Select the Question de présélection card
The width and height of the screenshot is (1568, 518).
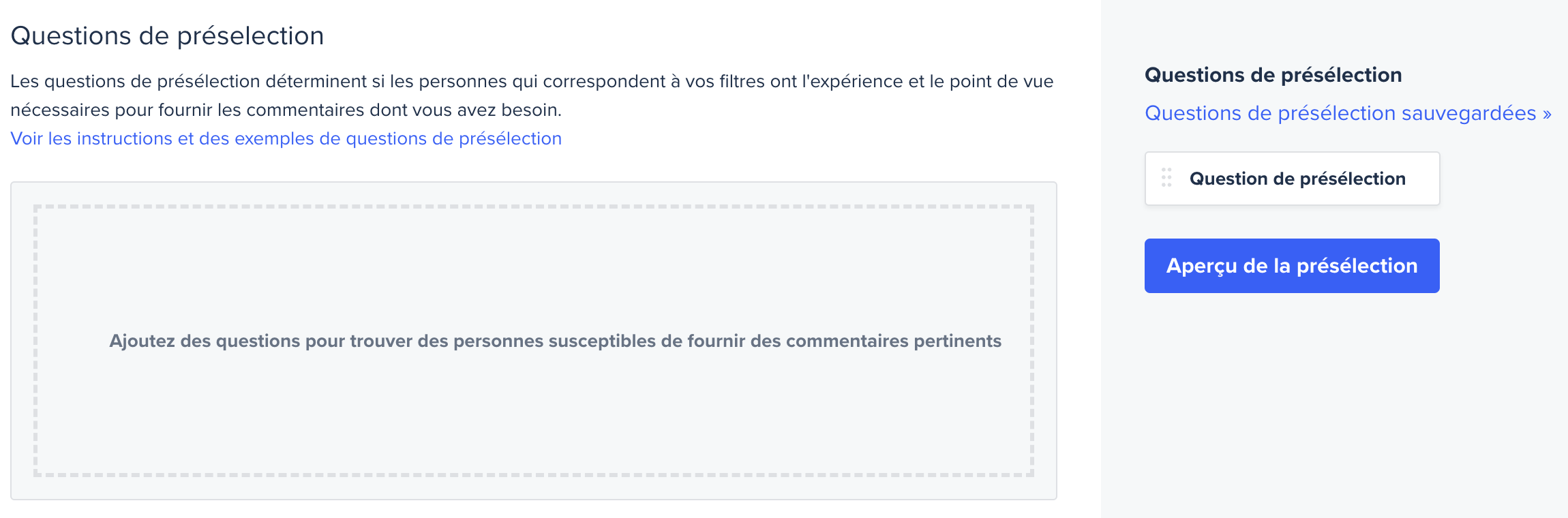(1292, 179)
